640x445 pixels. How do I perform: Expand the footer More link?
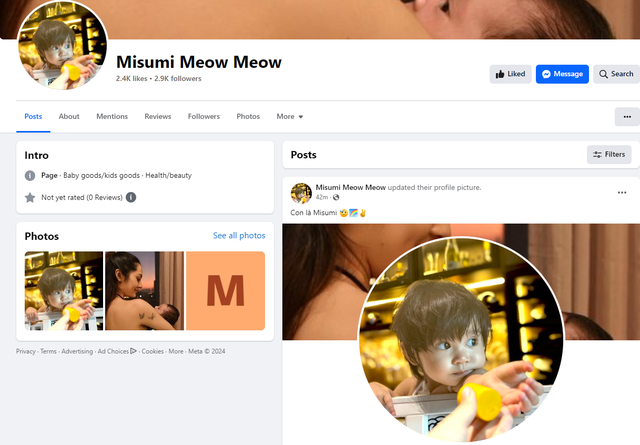click(x=176, y=352)
